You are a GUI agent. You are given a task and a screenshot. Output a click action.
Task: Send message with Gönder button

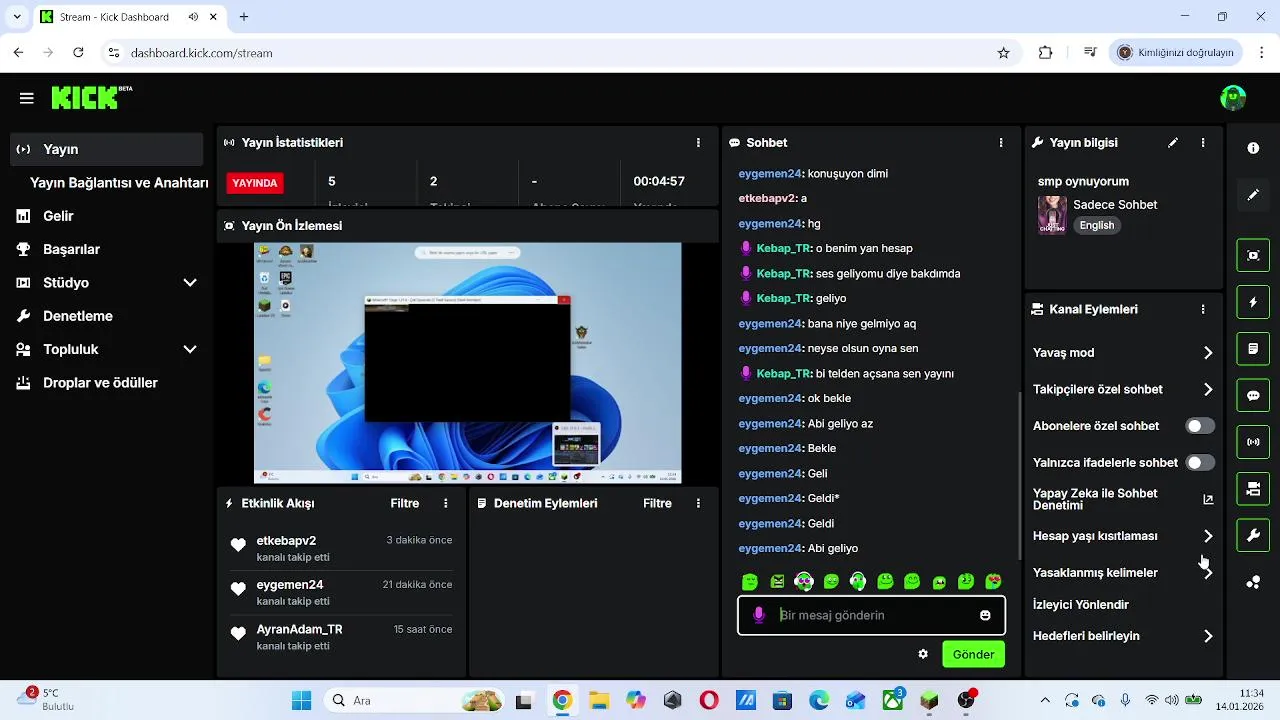point(973,654)
